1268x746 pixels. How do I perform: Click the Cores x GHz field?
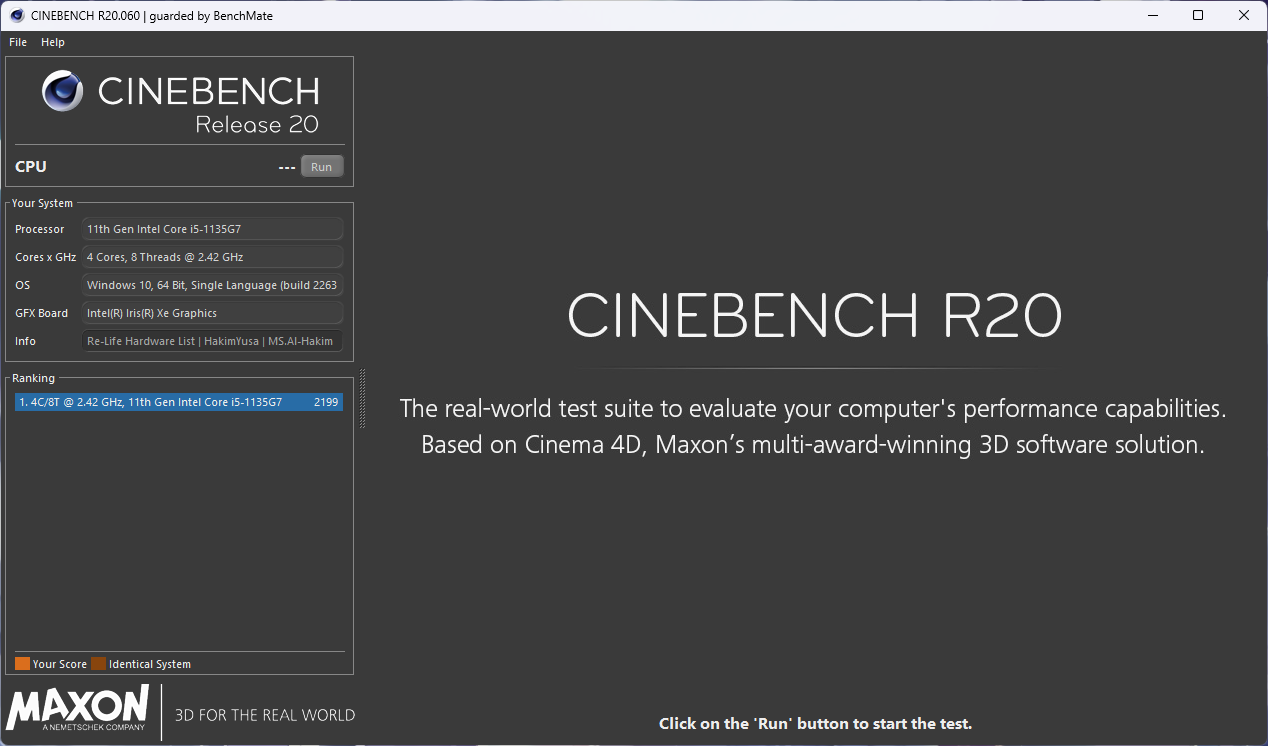point(212,257)
